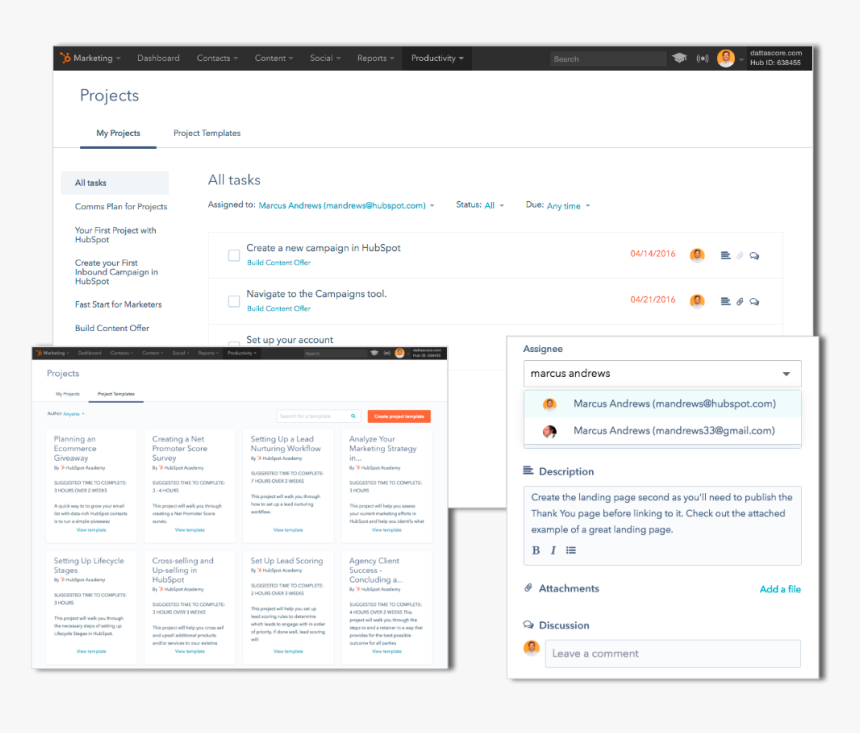The width and height of the screenshot is (860, 733).
Task: View template for Set Up Lead Scoring
Action: pos(288,651)
